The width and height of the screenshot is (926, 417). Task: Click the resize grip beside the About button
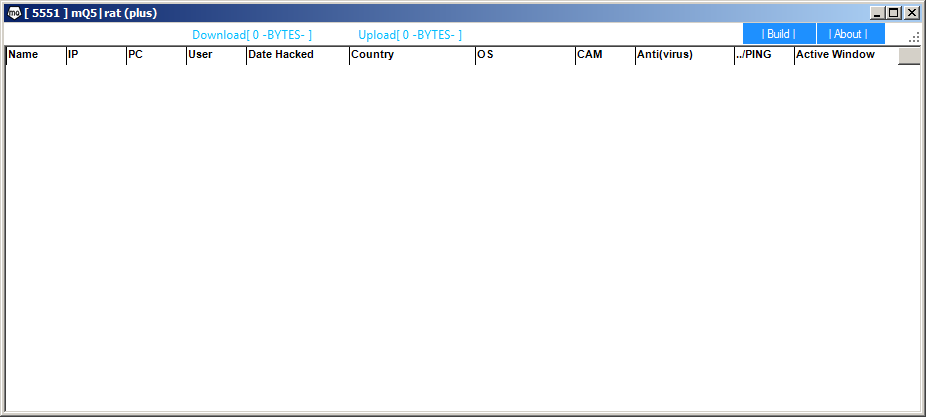click(914, 37)
